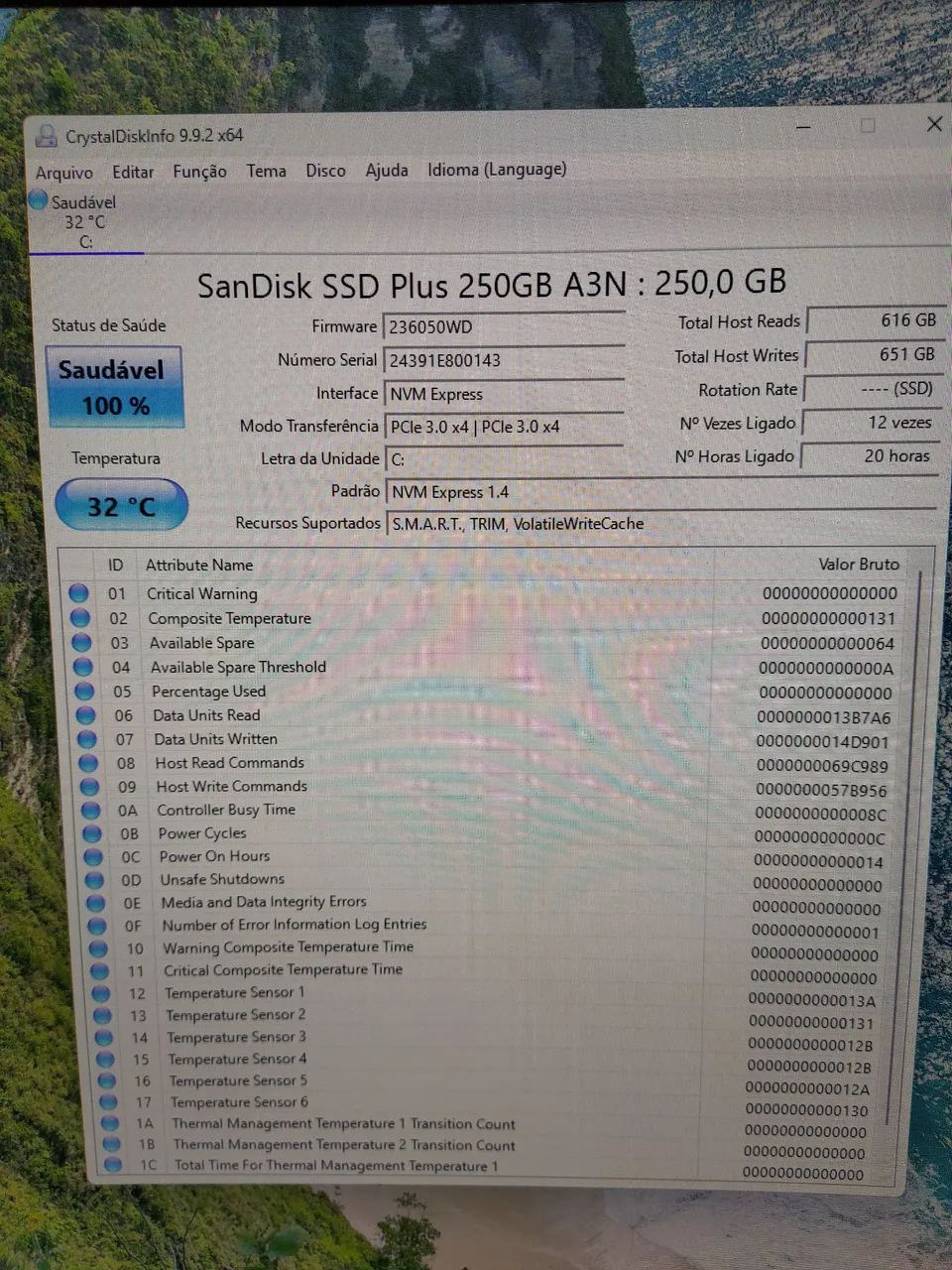Click the transfer mode field PCIe 3.0 x4

504,427
